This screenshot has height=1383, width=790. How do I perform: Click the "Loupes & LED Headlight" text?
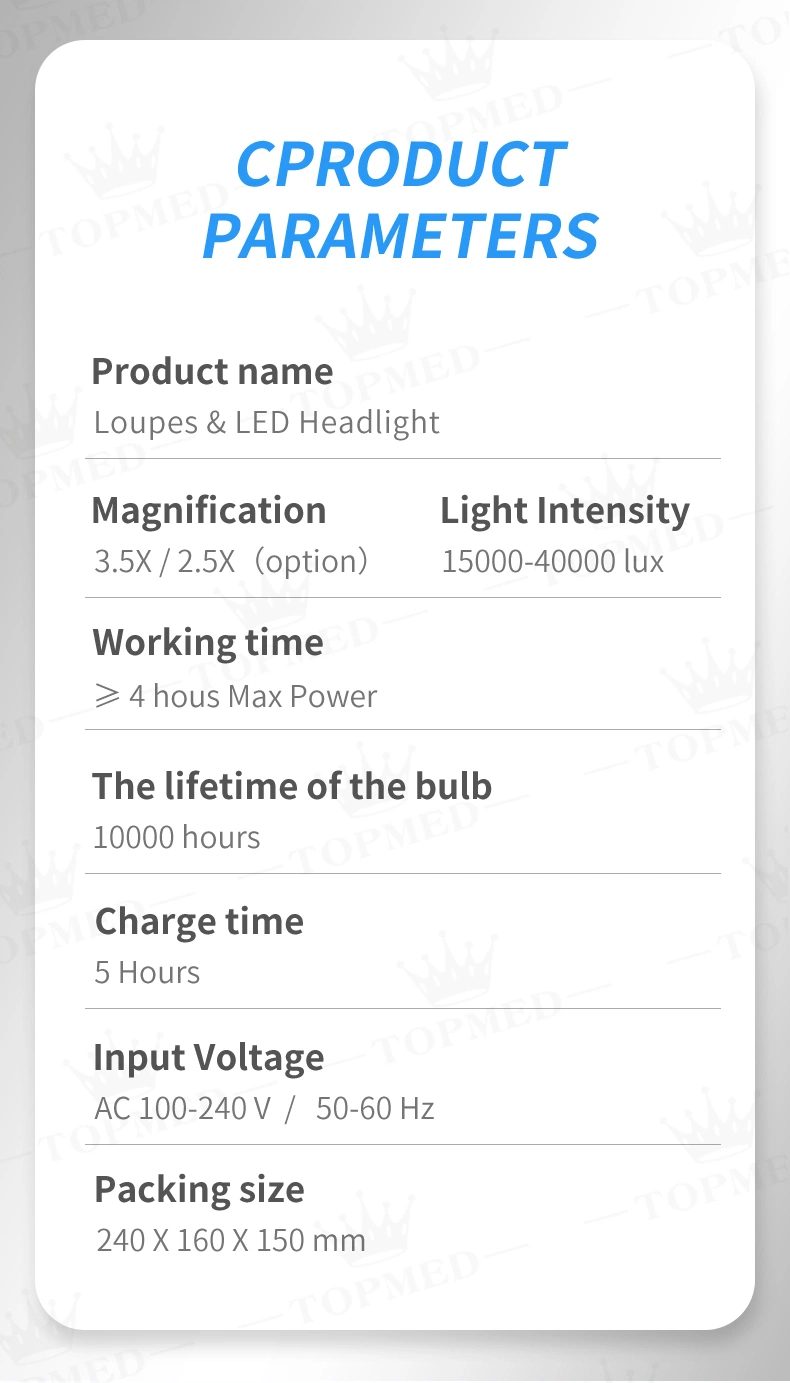tap(266, 422)
